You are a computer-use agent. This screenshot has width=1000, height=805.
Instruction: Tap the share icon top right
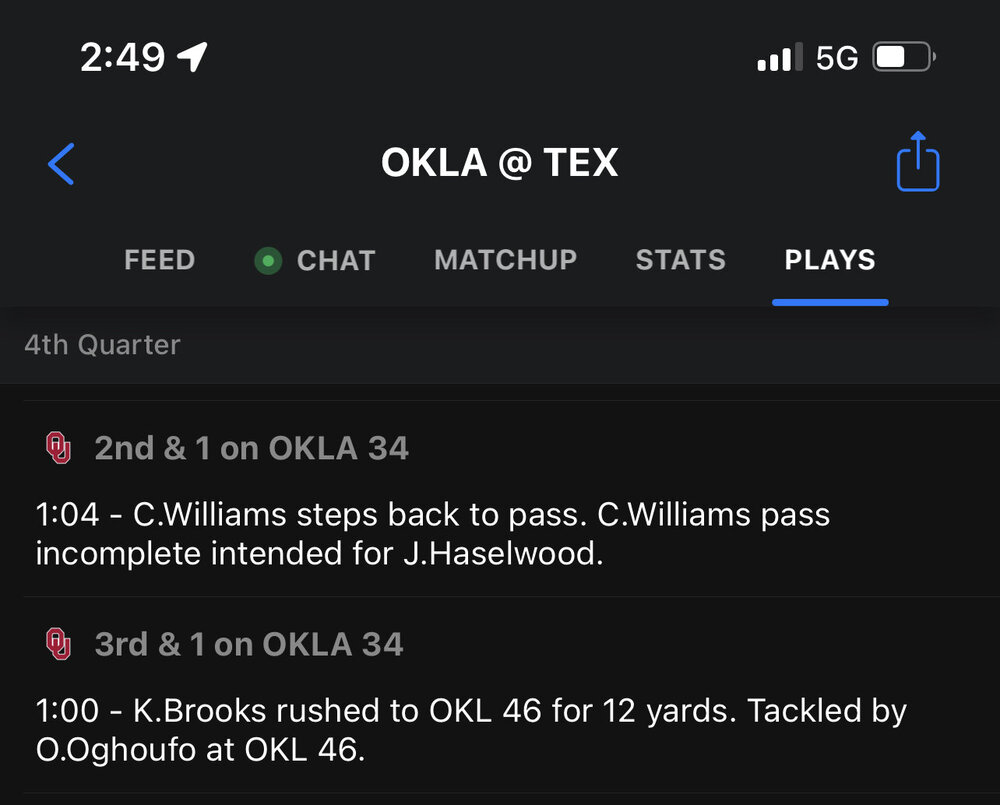[x=917, y=162]
